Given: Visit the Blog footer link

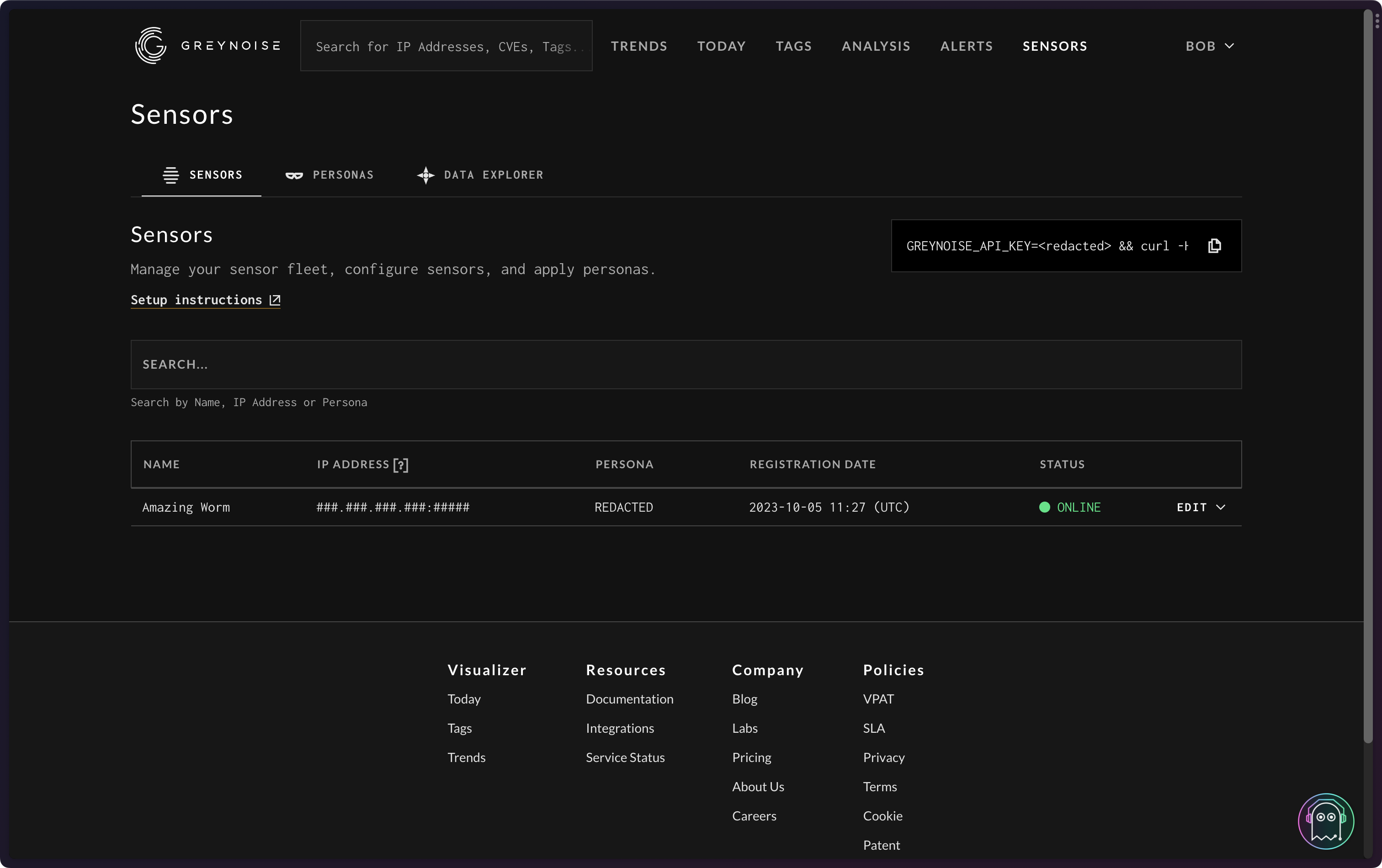Looking at the screenshot, I should click(744, 699).
